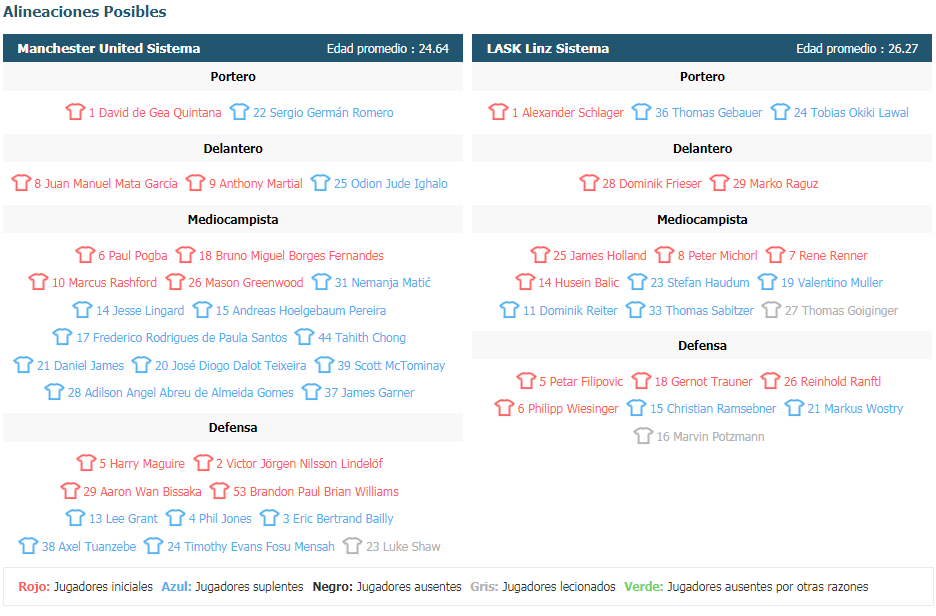Click the red shirt icon beside Marko Raguz
The height and width of the screenshot is (616, 936).
click(719, 183)
